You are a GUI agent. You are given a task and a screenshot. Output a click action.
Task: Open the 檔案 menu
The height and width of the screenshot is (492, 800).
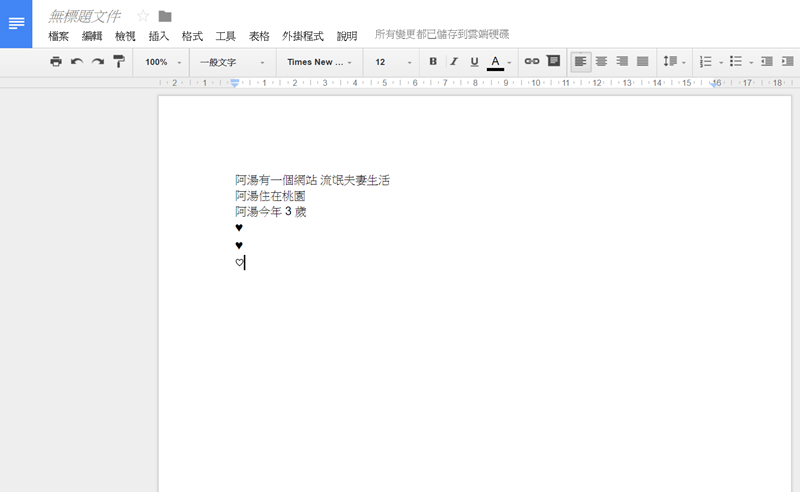tap(58, 36)
